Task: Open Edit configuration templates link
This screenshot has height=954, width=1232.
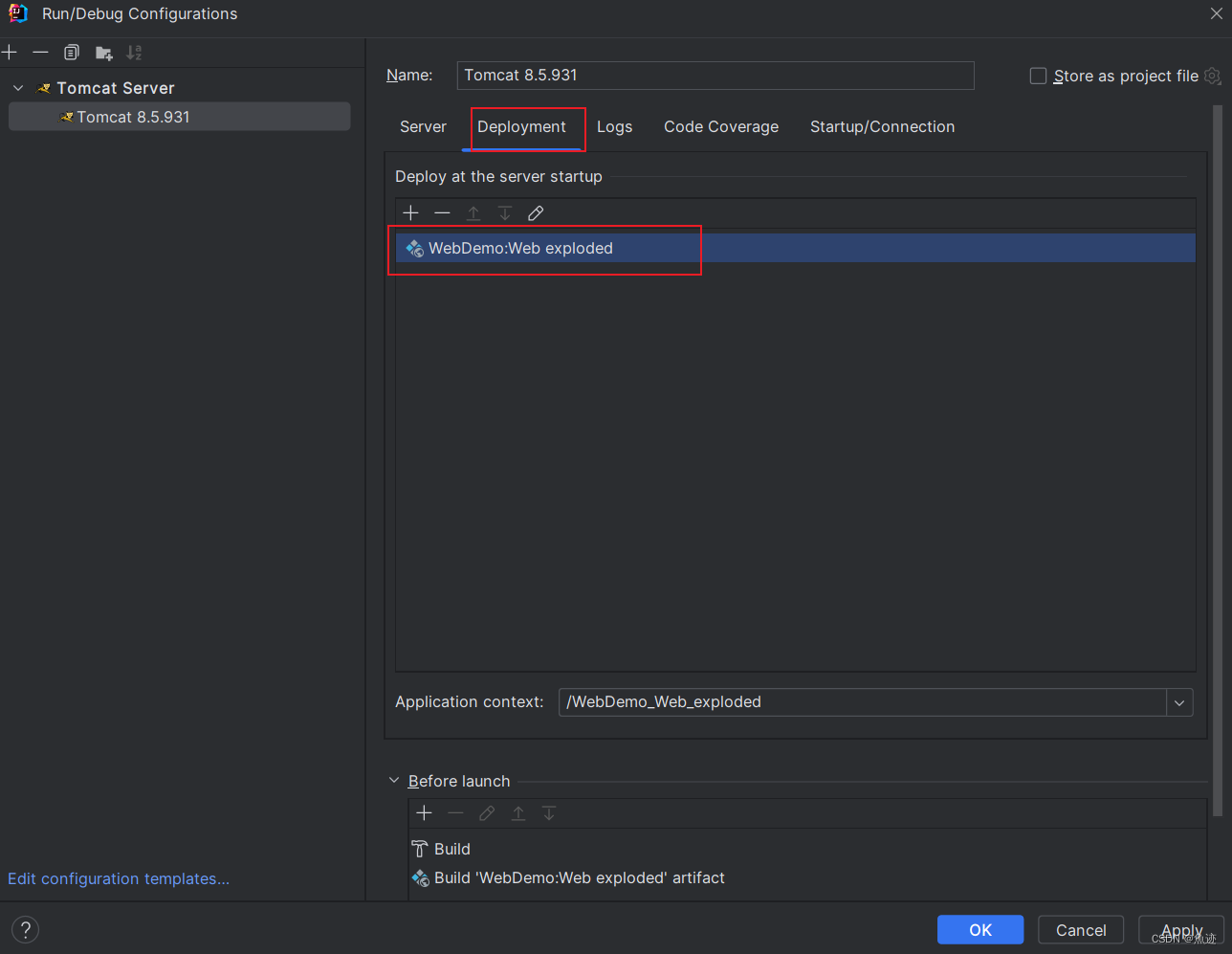Action: pos(119,878)
